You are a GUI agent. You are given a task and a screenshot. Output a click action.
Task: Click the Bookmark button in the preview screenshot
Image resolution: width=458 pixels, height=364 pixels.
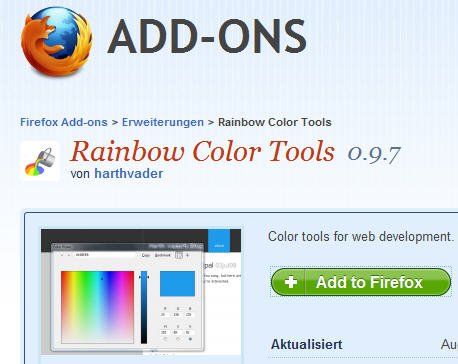tap(163, 255)
